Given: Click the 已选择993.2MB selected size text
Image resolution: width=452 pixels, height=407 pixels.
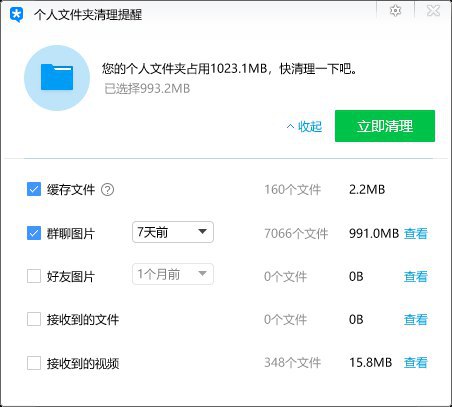Looking at the screenshot, I should 147,89.
